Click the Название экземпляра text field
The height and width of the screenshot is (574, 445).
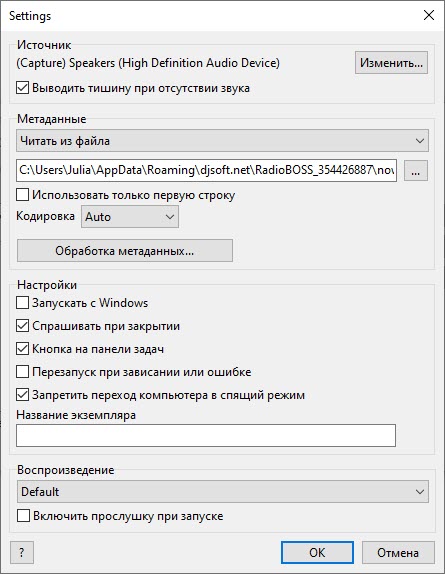pos(206,435)
